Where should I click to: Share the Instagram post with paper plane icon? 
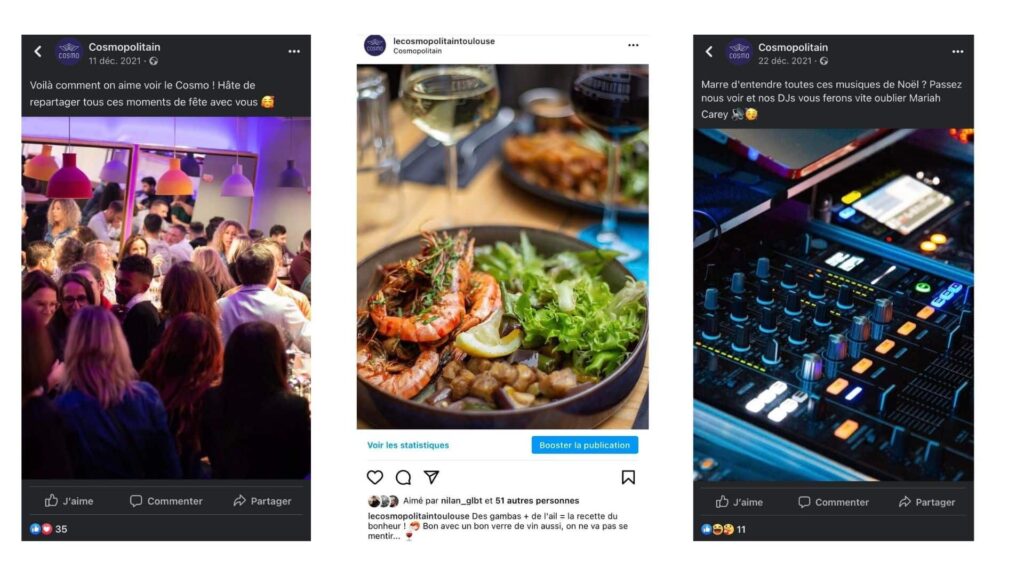tap(432, 477)
